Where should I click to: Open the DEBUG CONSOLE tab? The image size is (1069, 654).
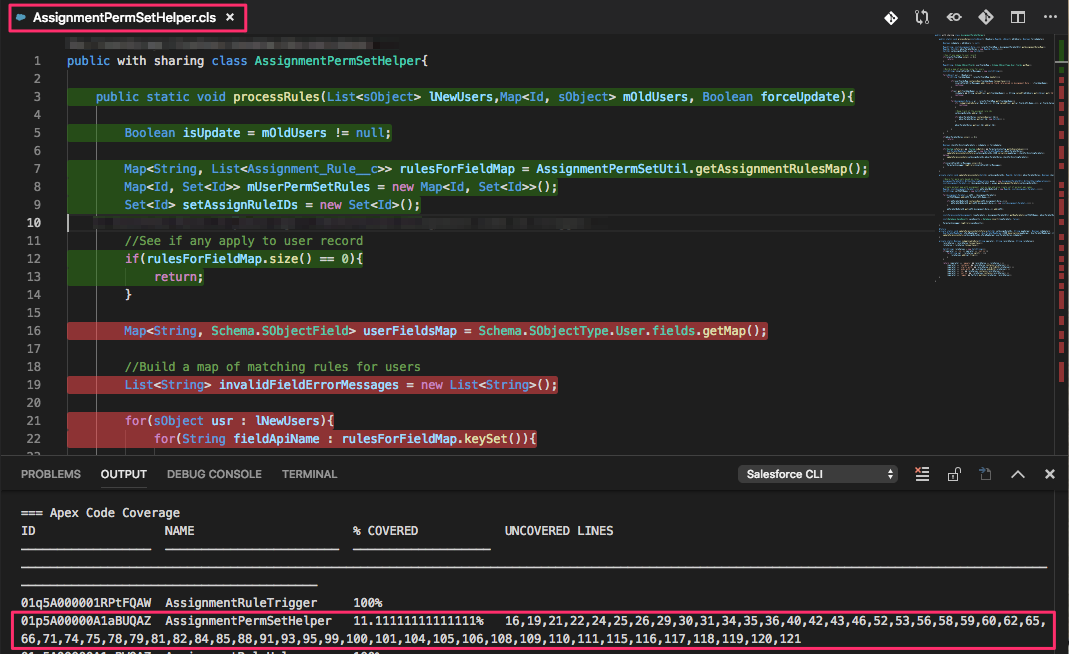(x=213, y=474)
